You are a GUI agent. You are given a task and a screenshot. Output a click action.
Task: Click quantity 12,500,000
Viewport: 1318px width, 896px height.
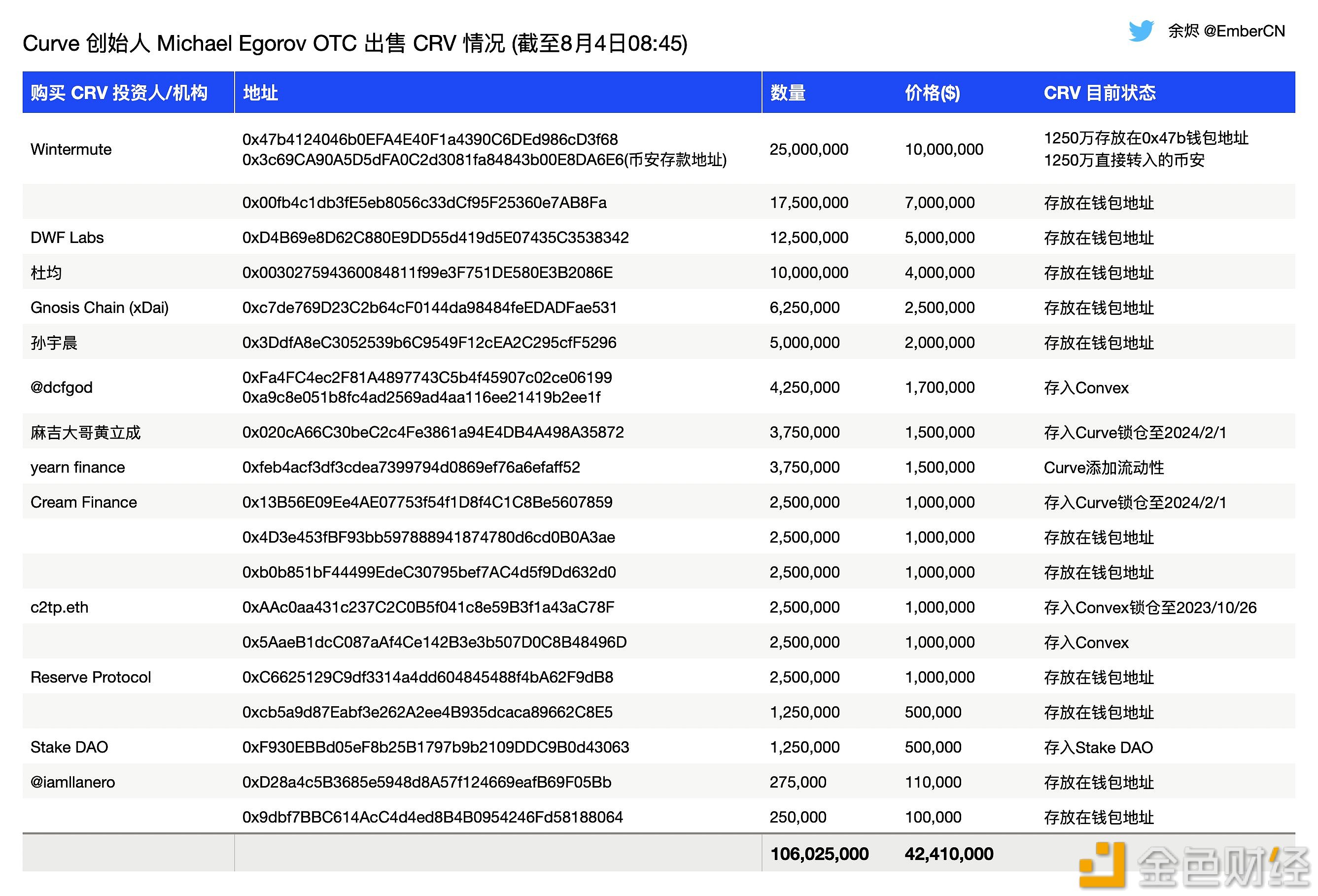(x=809, y=238)
